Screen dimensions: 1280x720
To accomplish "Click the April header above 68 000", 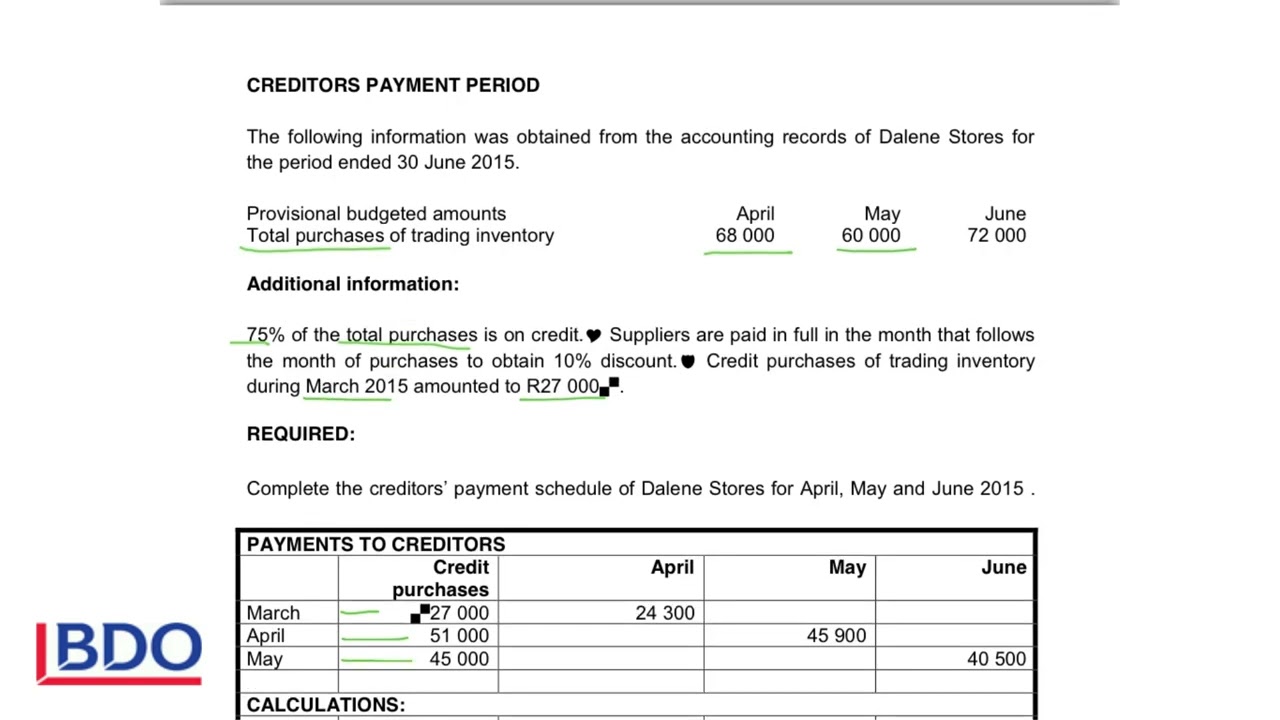I will pyautogui.click(x=755, y=214).
